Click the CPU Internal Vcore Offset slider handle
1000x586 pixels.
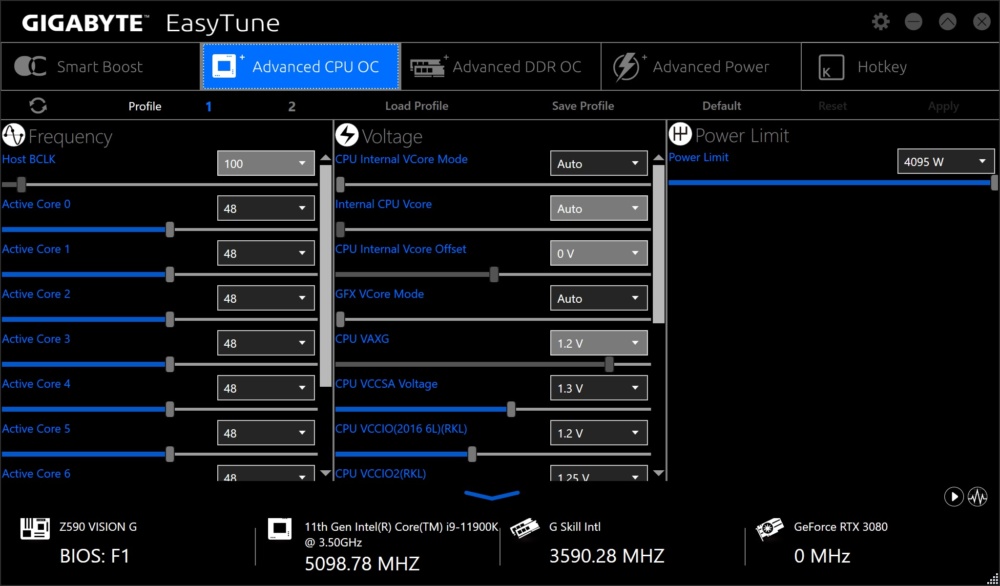(494, 275)
